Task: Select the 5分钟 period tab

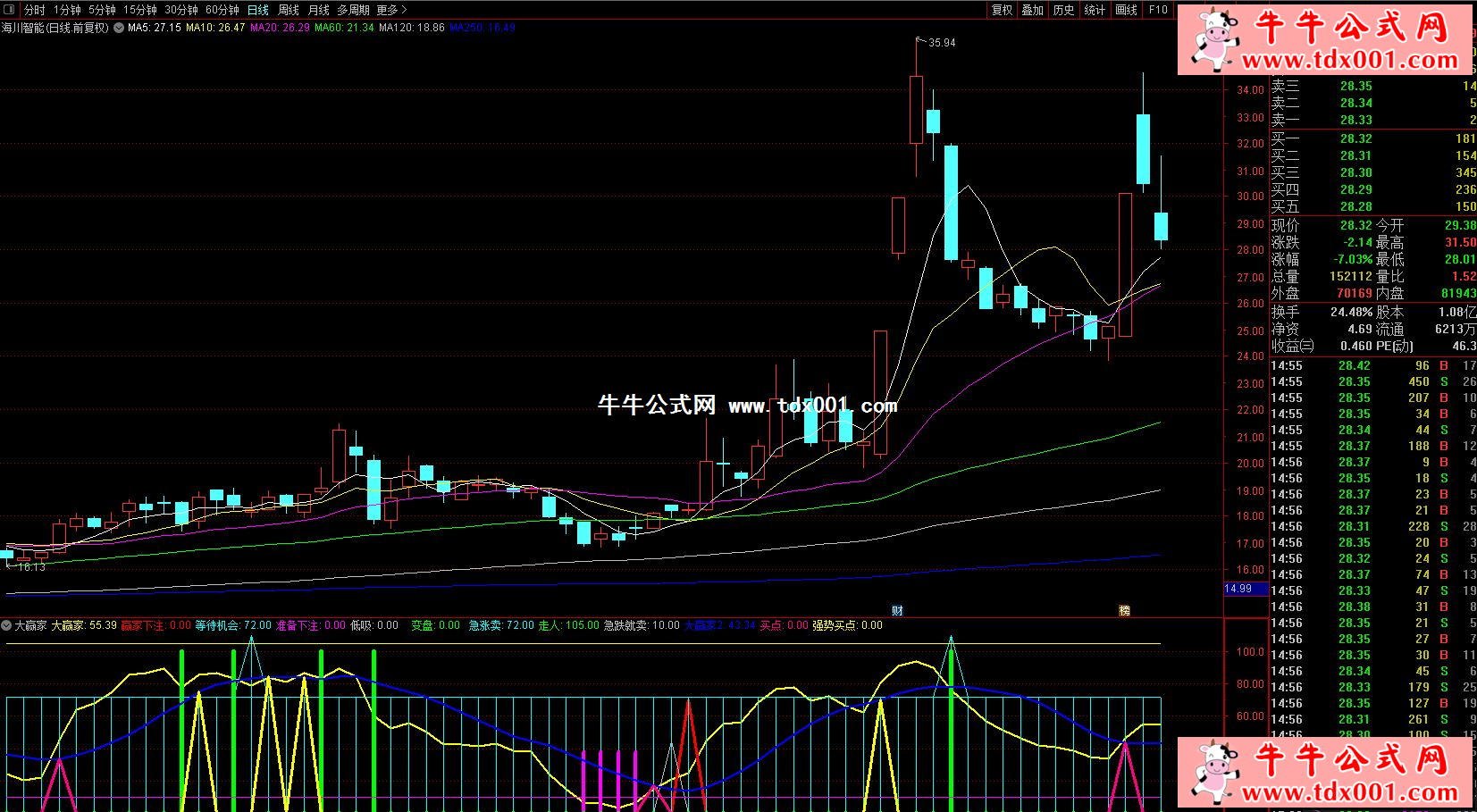Action: (102, 10)
